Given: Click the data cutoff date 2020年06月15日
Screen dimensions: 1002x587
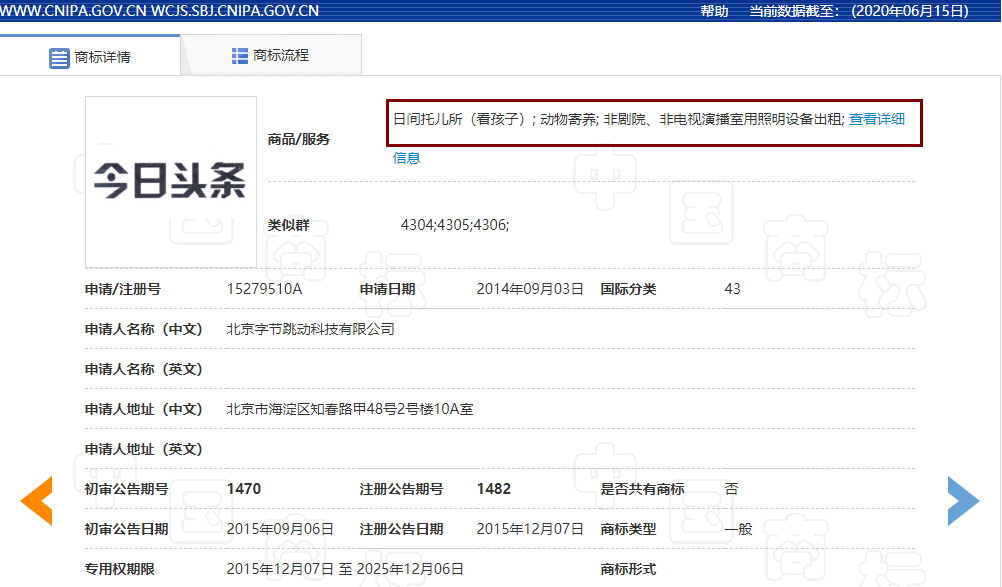Looking at the screenshot, I should click(911, 11).
